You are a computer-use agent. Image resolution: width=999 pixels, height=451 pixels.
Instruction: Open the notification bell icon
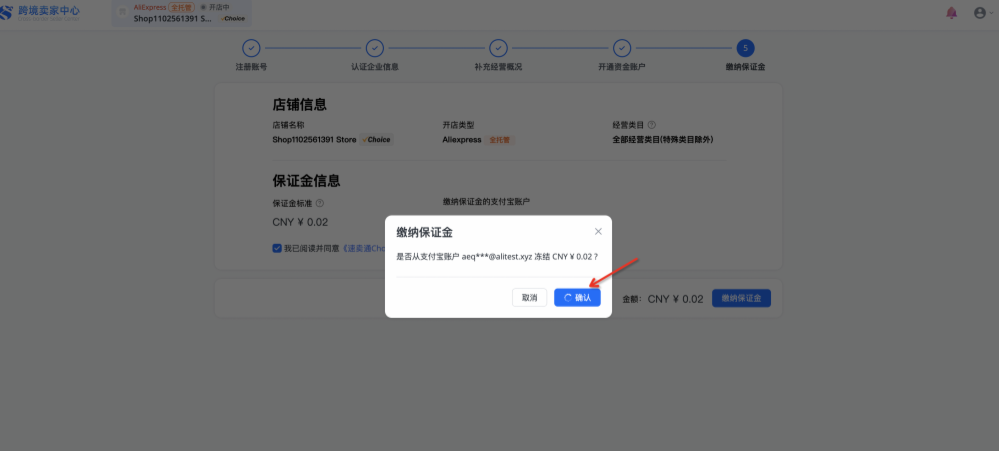(x=951, y=13)
